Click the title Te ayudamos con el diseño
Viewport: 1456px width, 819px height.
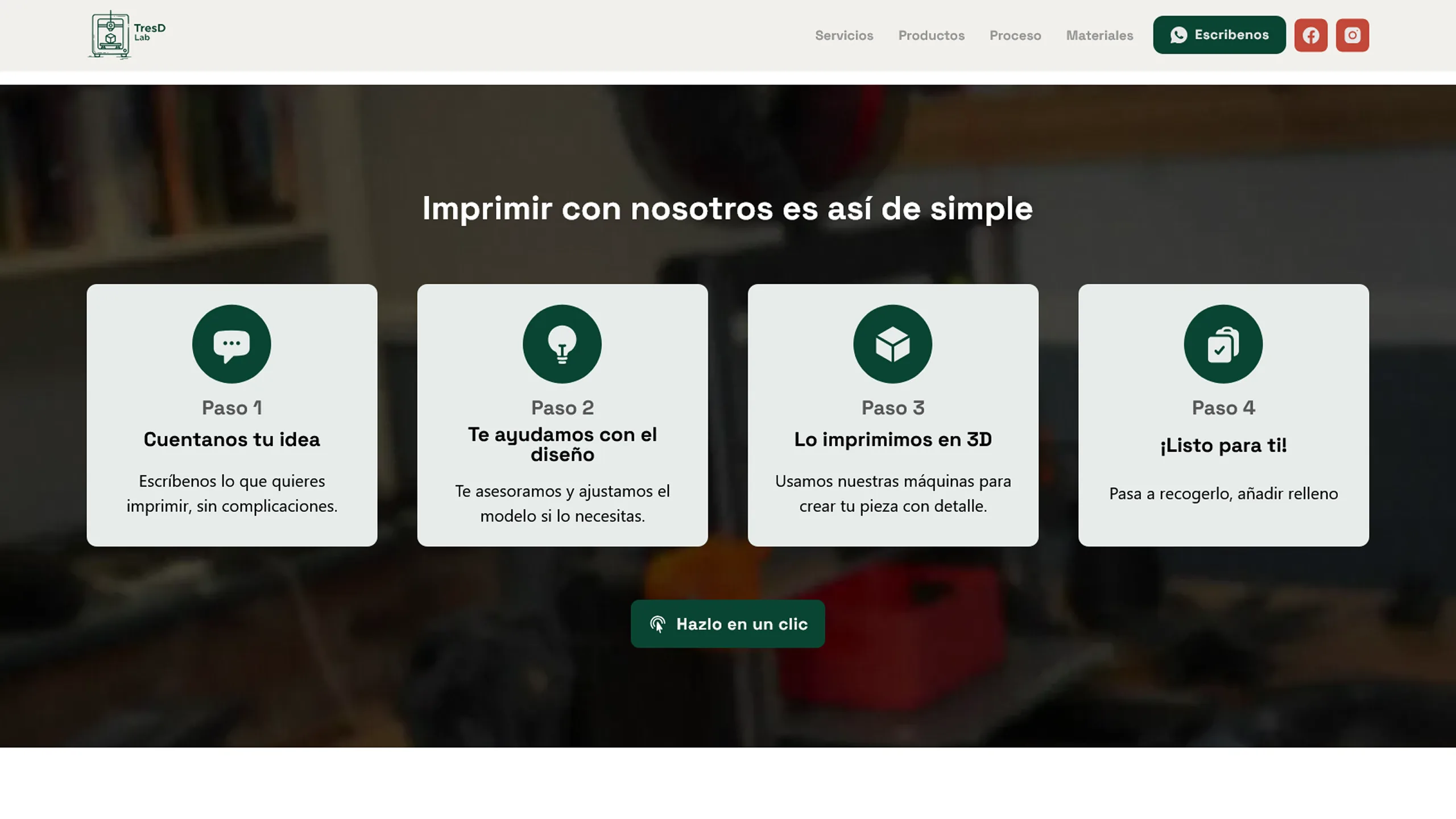coord(562,444)
